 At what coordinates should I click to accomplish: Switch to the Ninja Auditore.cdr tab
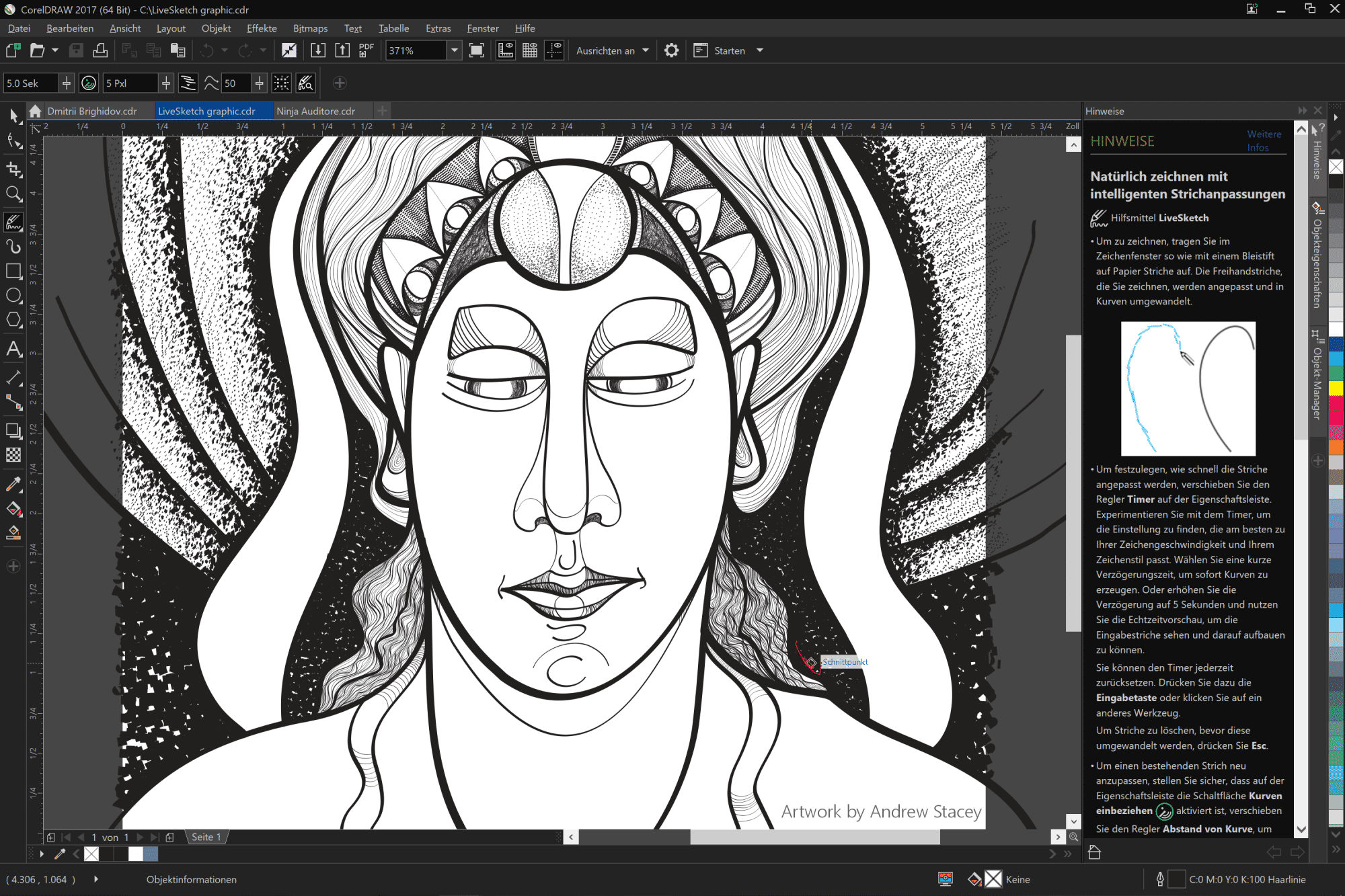click(x=316, y=111)
